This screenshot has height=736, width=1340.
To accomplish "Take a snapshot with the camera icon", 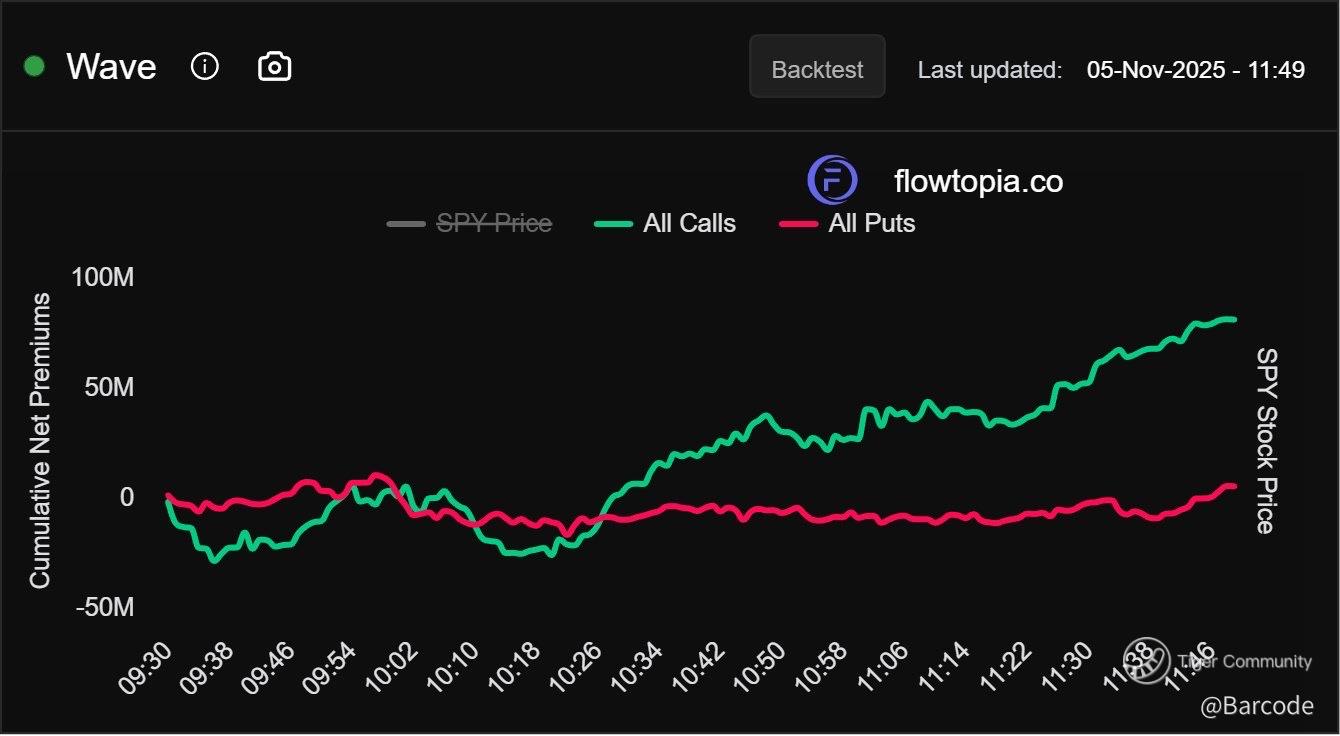I will (x=274, y=67).
